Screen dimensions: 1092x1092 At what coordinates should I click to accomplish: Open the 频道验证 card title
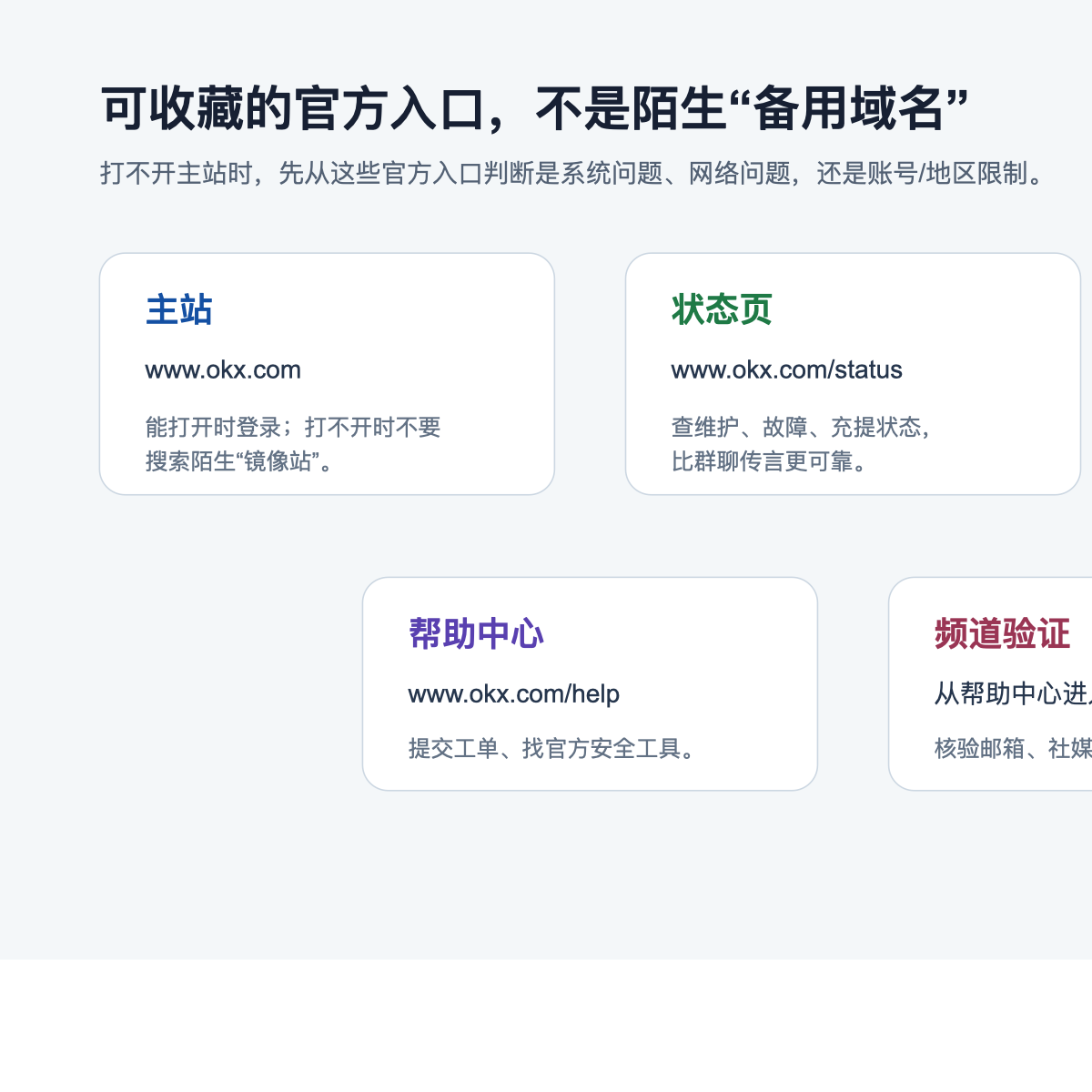(x=1002, y=633)
